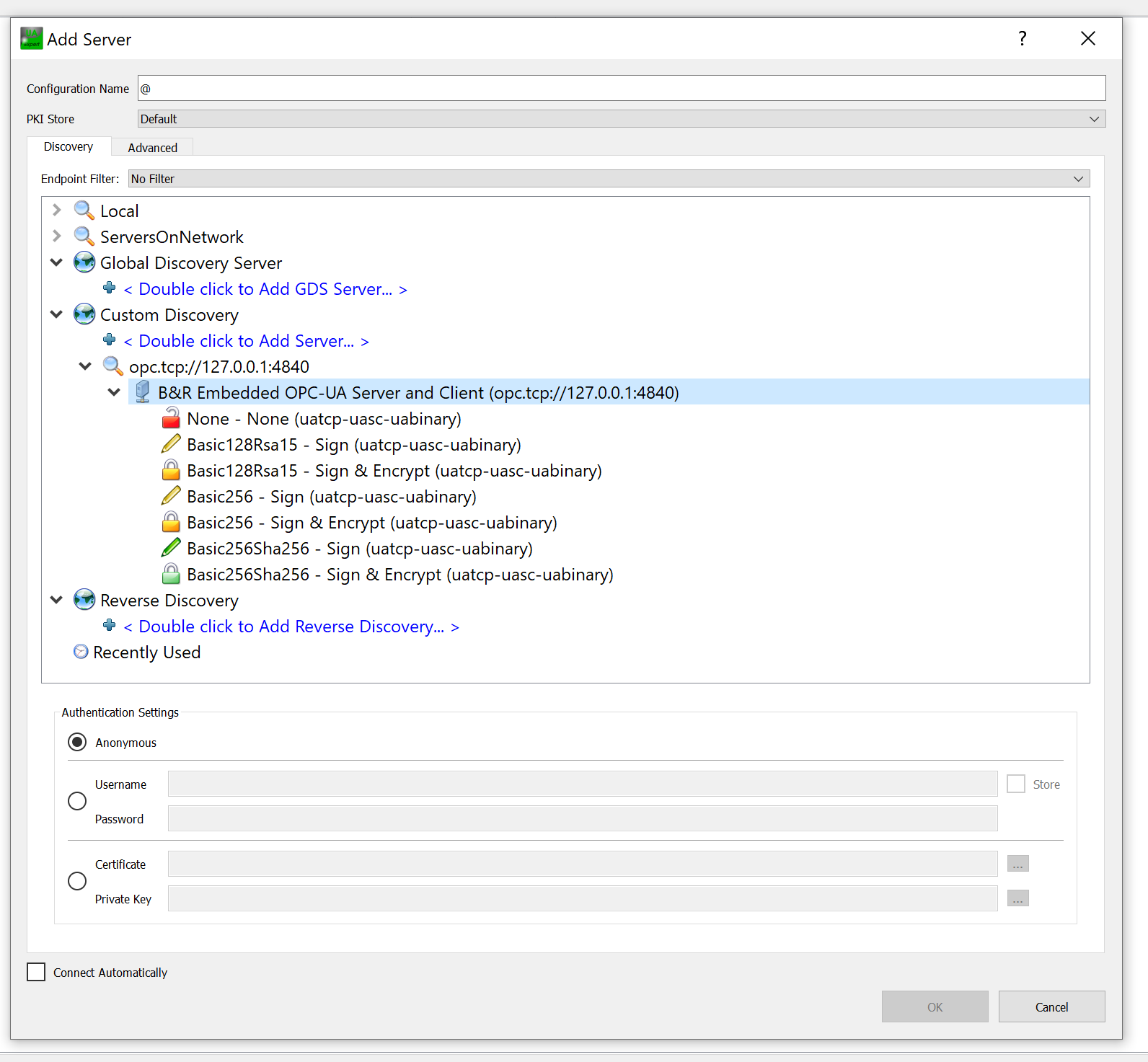Click the Recently Used clock icon

[81, 652]
